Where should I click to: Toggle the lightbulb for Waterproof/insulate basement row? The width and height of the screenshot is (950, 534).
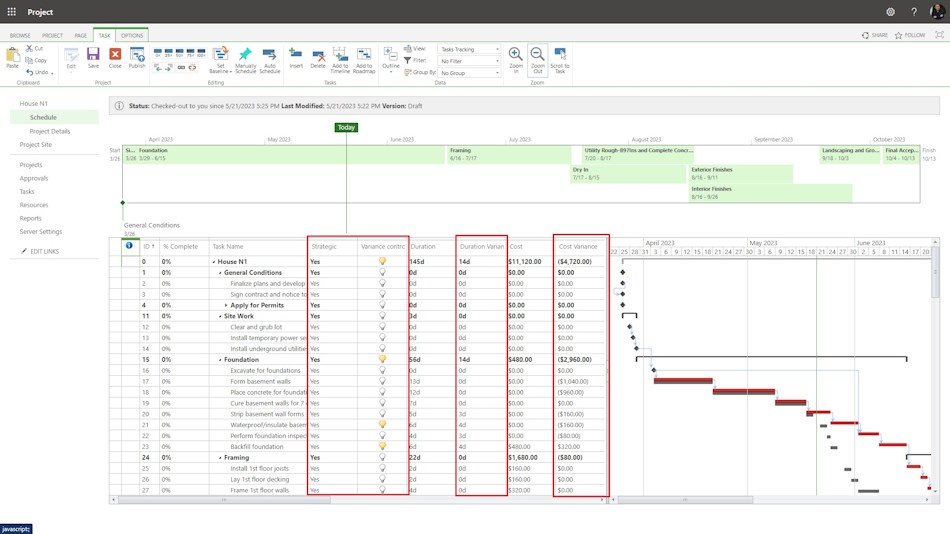[x=382, y=424]
